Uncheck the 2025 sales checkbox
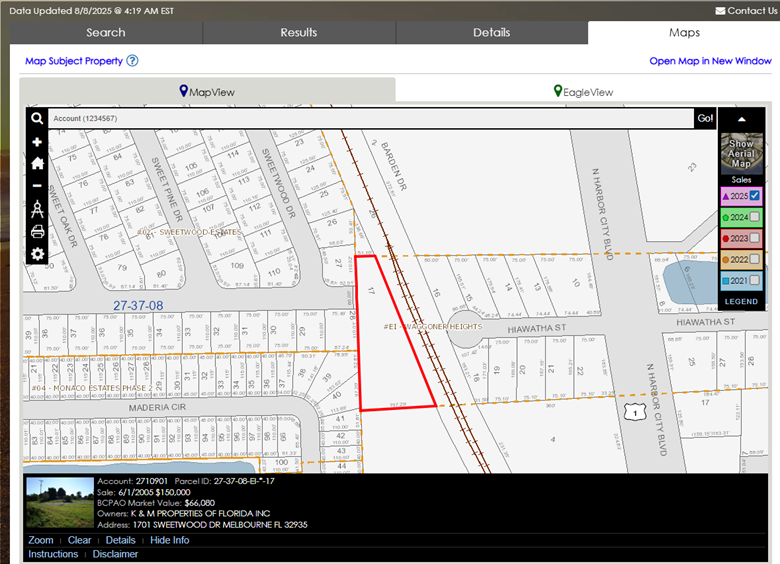This screenshot has height=564, width=780. click(755, 196)
